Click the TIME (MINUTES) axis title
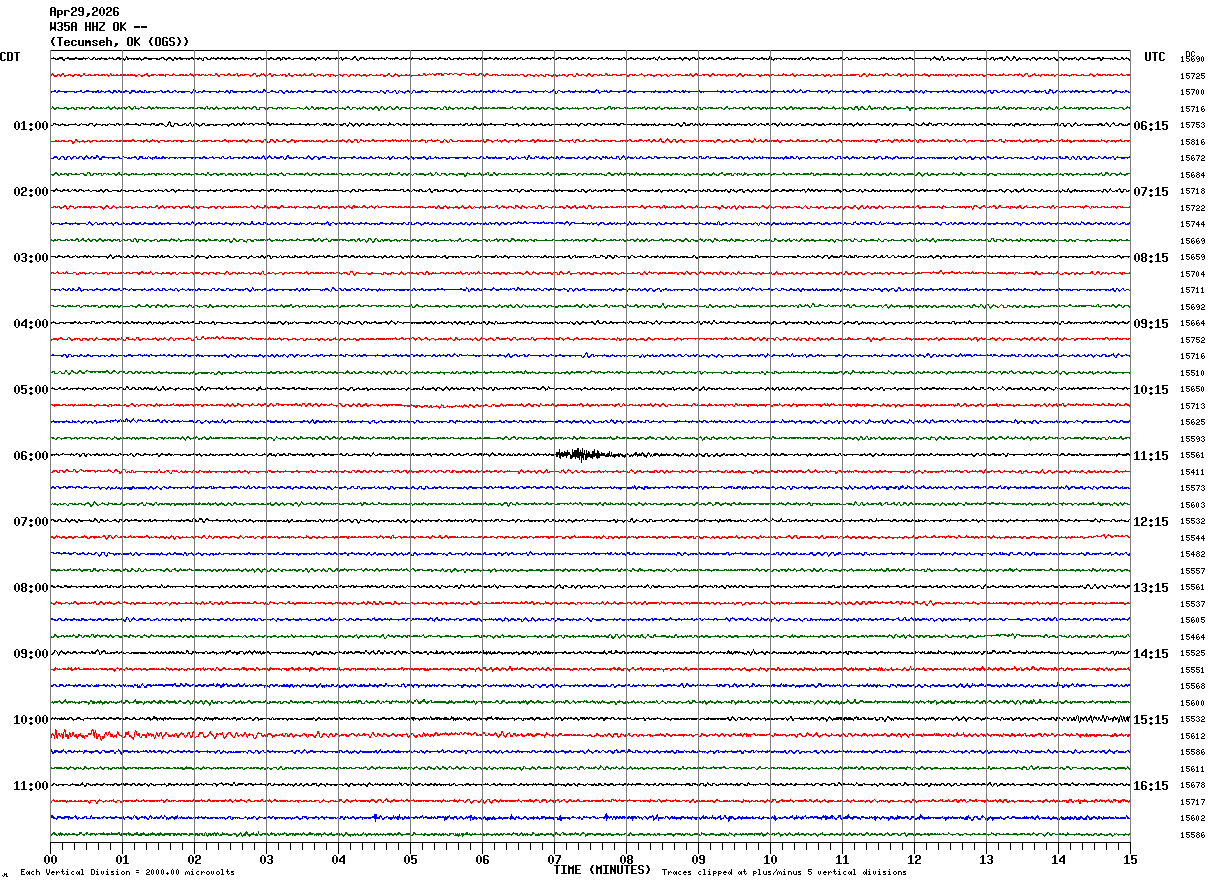Viewport: 1210px width, 886px height. coord(602,870)
